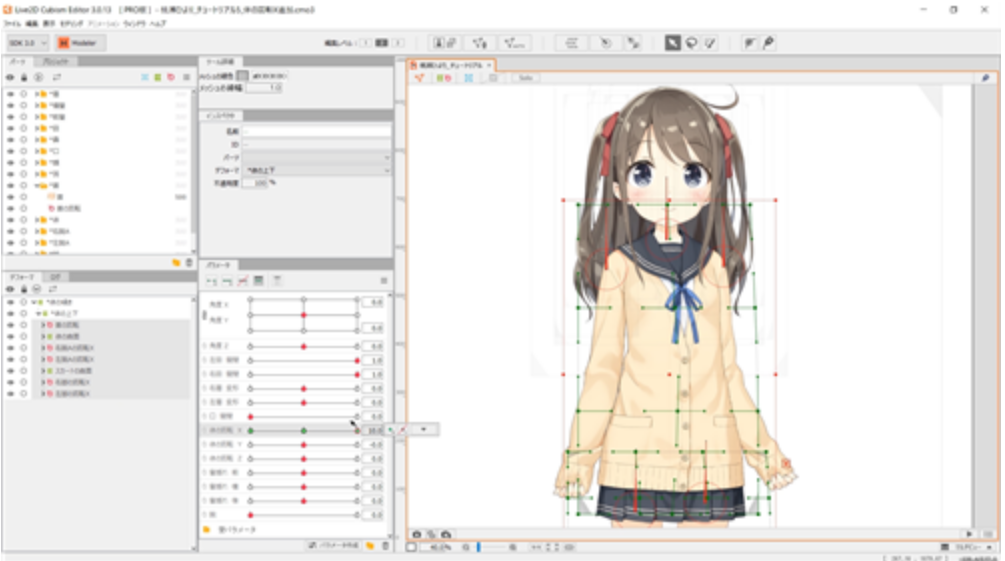
Task: Click the manual mesh edit icon
Action: point(479,43)
